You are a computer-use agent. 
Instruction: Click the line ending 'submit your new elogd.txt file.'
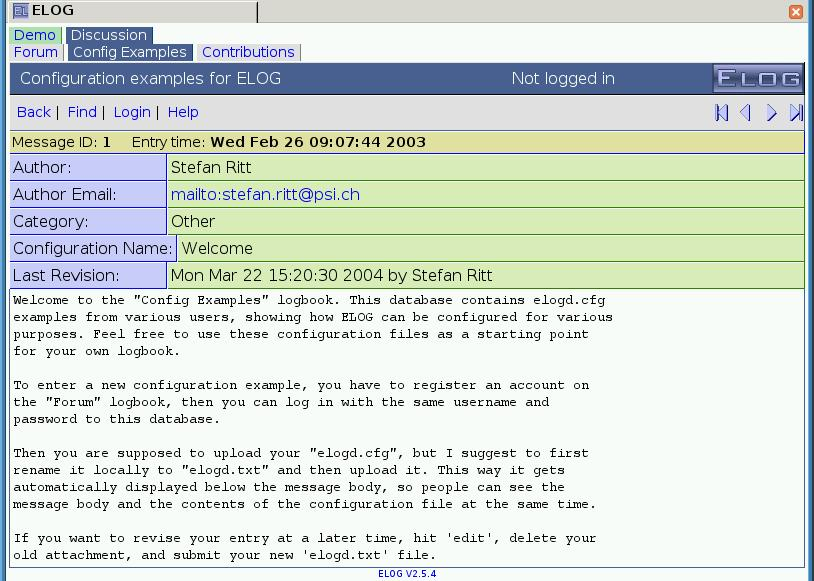point(224,556)
